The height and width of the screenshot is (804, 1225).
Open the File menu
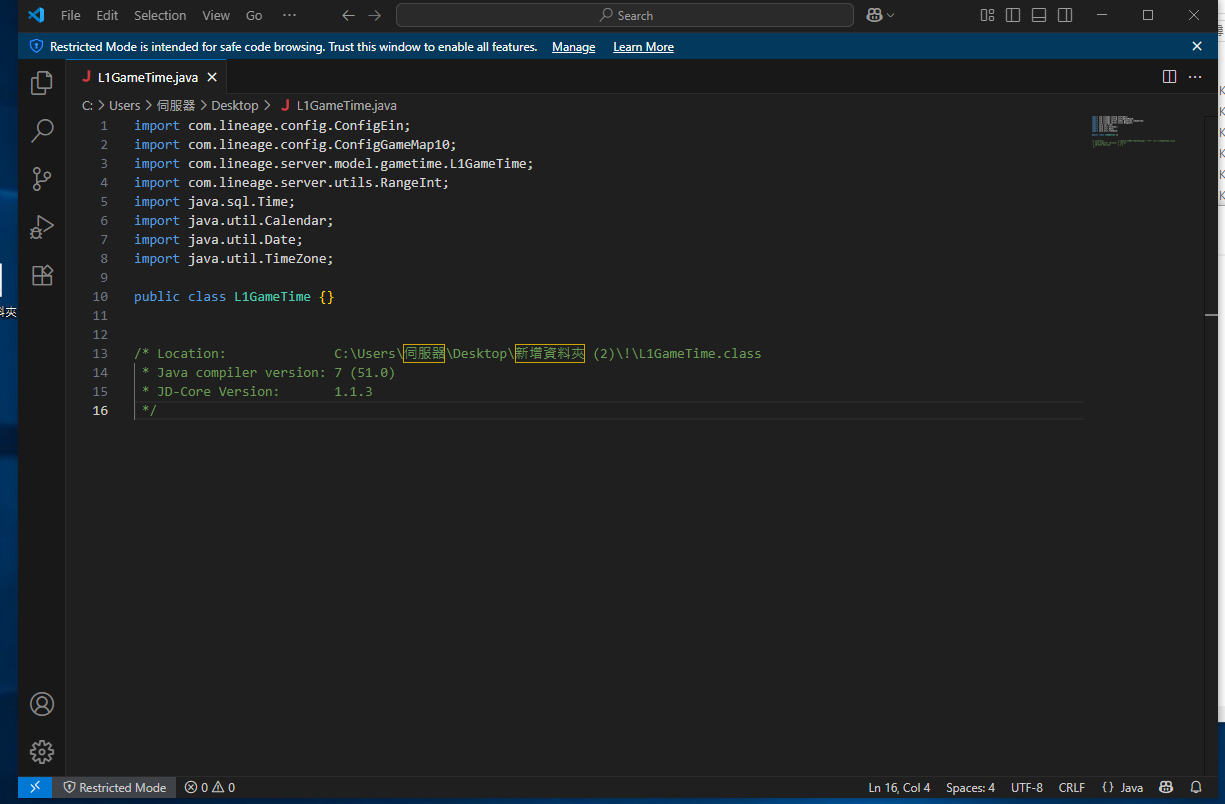pyautogui.click(x=71, y=15)
